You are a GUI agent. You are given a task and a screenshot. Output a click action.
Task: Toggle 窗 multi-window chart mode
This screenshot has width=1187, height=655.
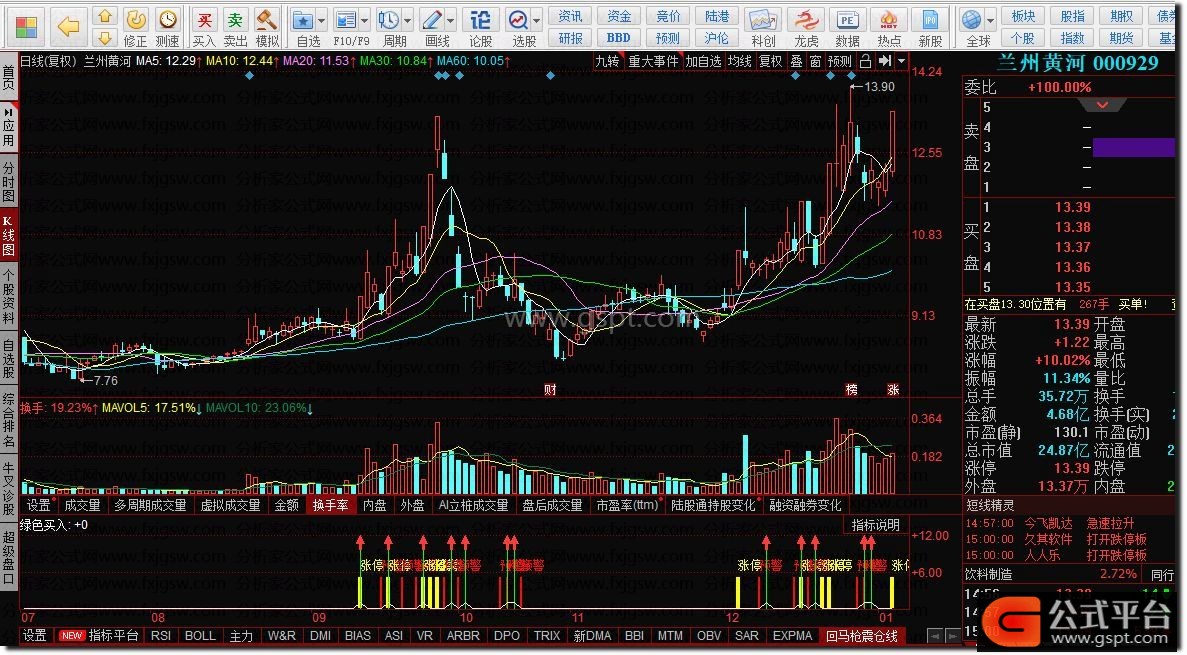click(815, 61)
